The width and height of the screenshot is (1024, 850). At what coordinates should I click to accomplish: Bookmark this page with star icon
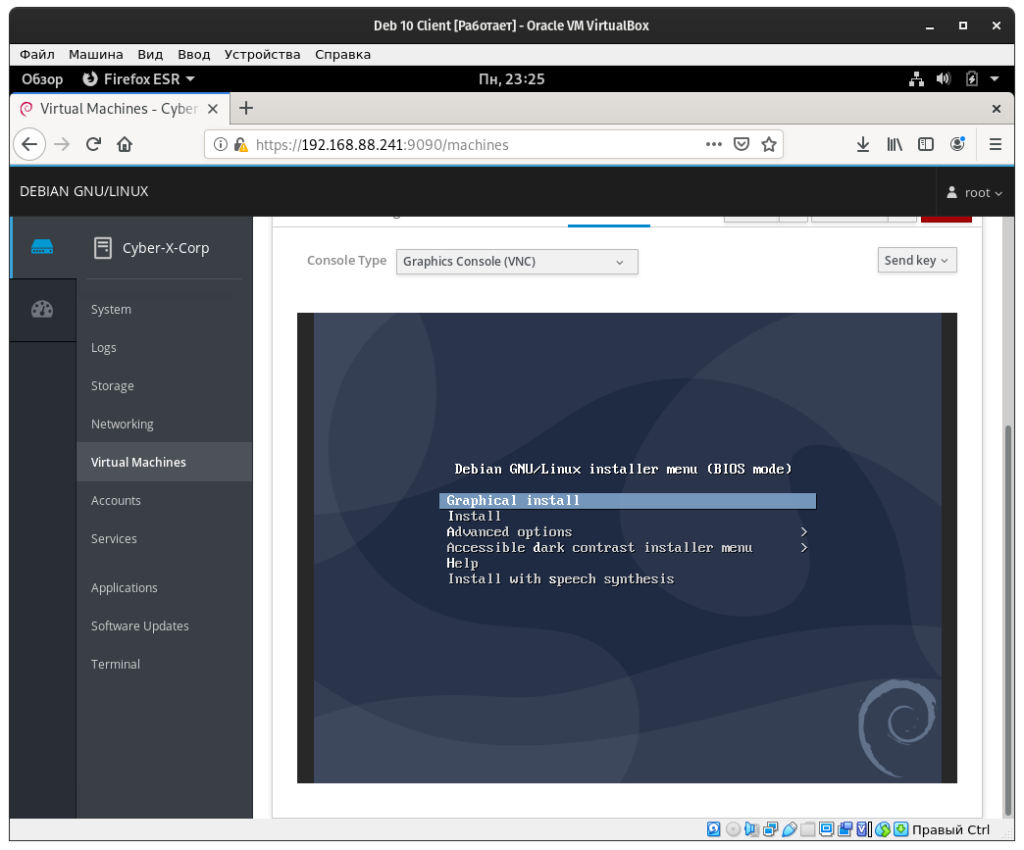769,144
